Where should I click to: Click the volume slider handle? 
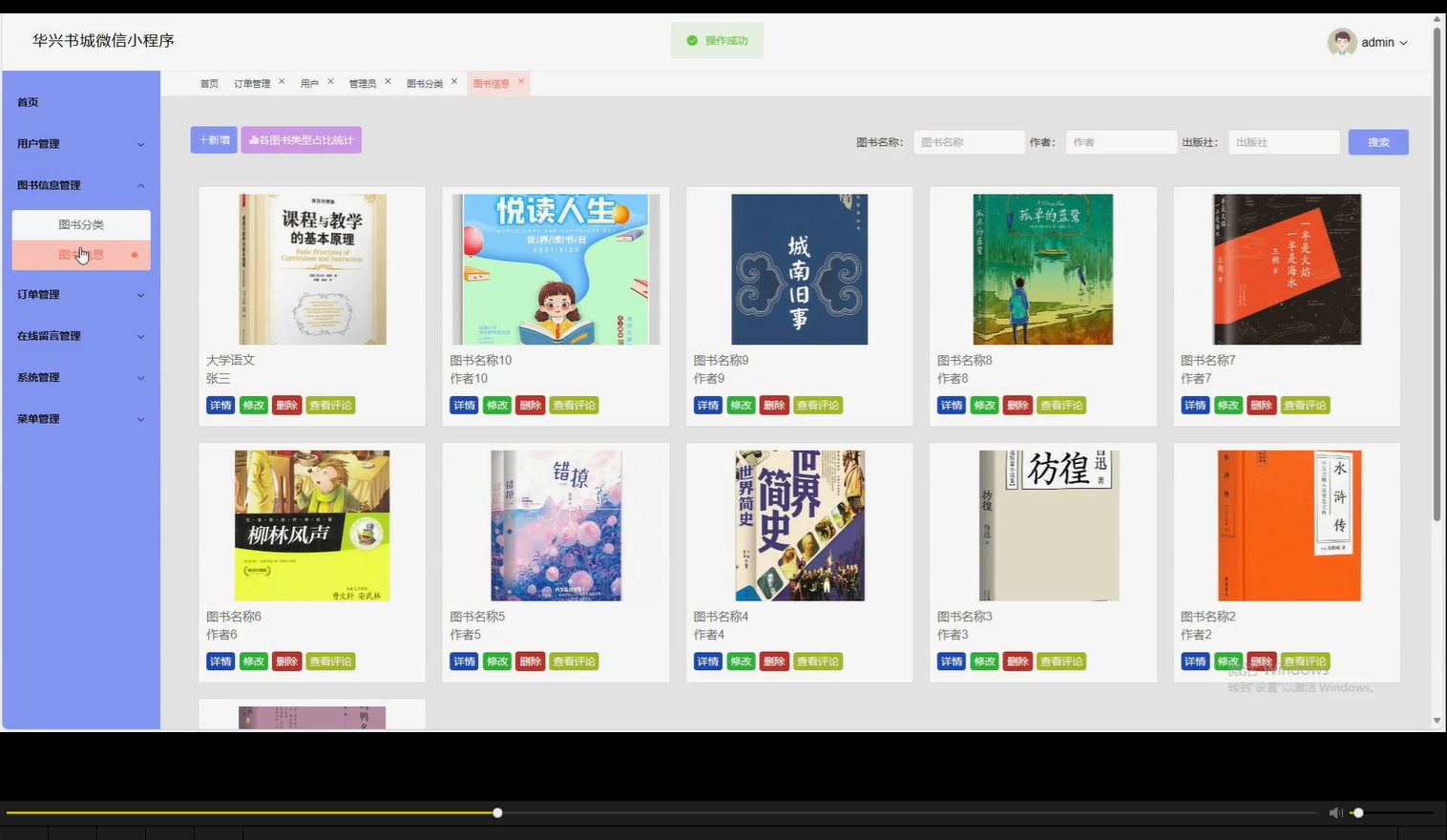pos(1358,812)
